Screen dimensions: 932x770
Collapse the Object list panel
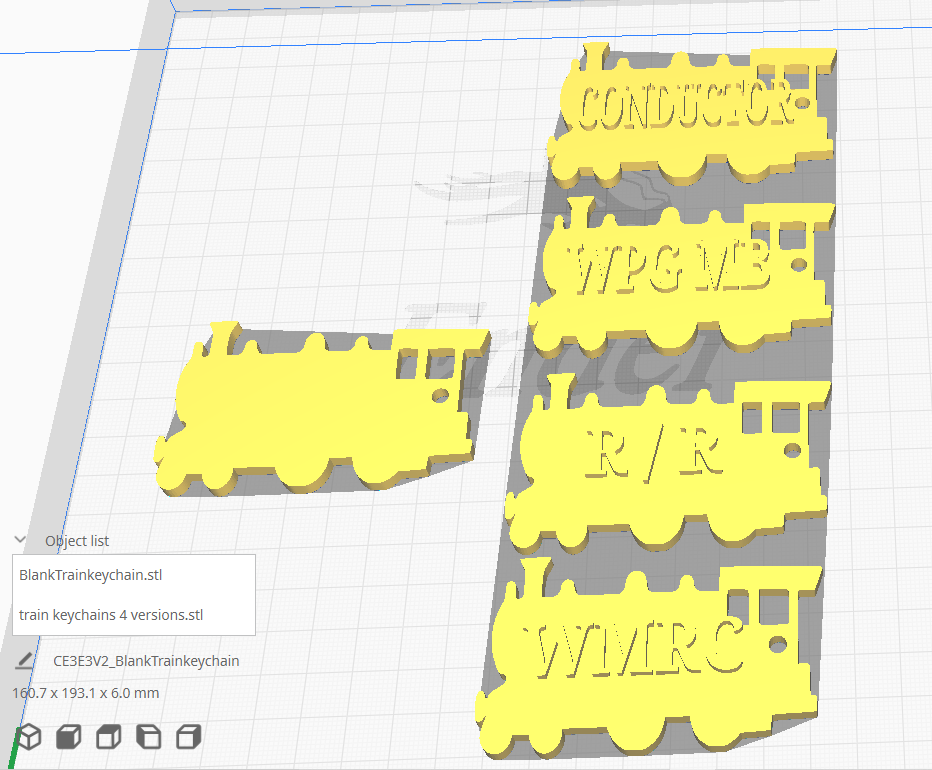point(20,541)
